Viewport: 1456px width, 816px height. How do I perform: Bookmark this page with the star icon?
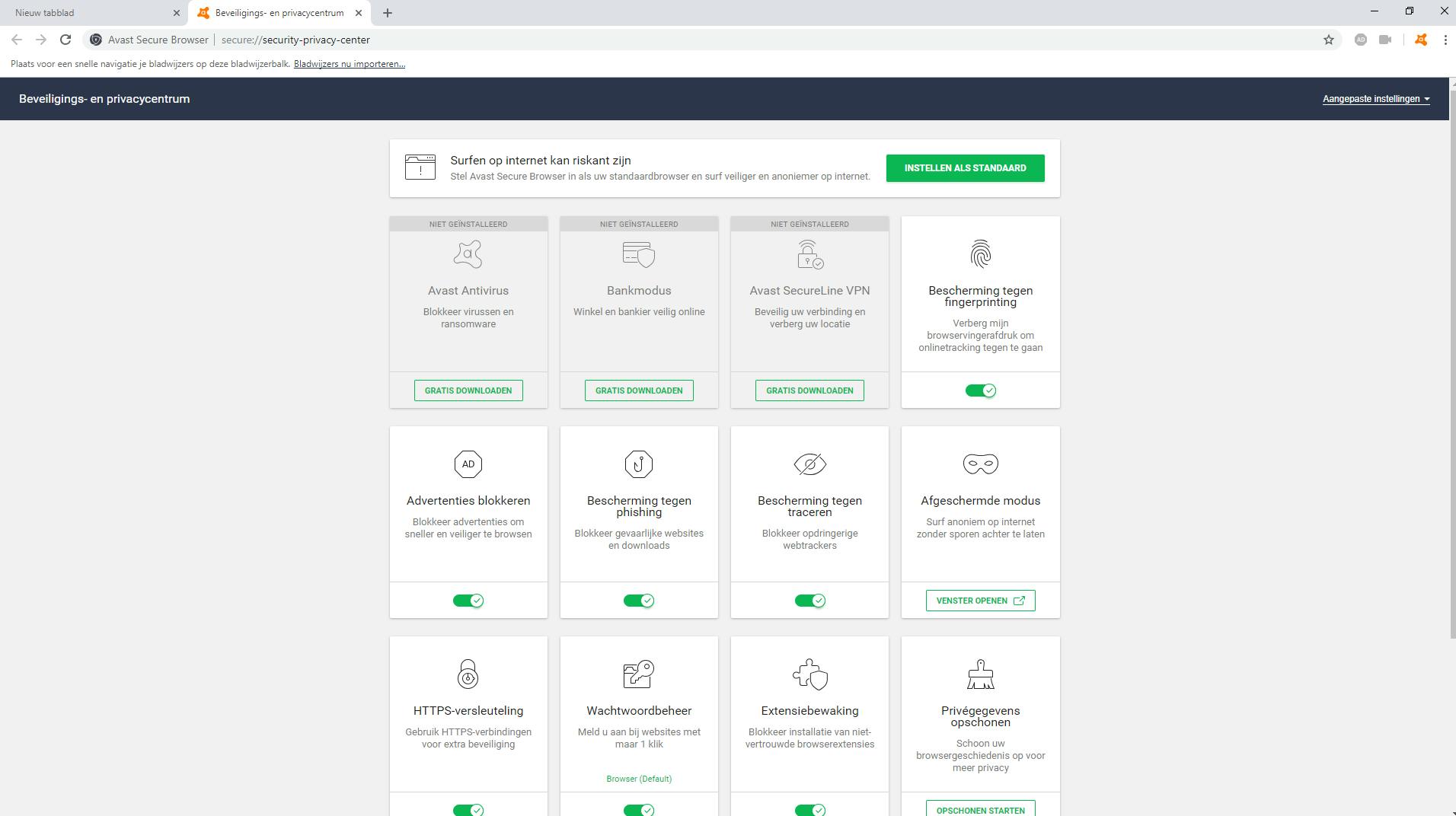tap(1329, 40)
